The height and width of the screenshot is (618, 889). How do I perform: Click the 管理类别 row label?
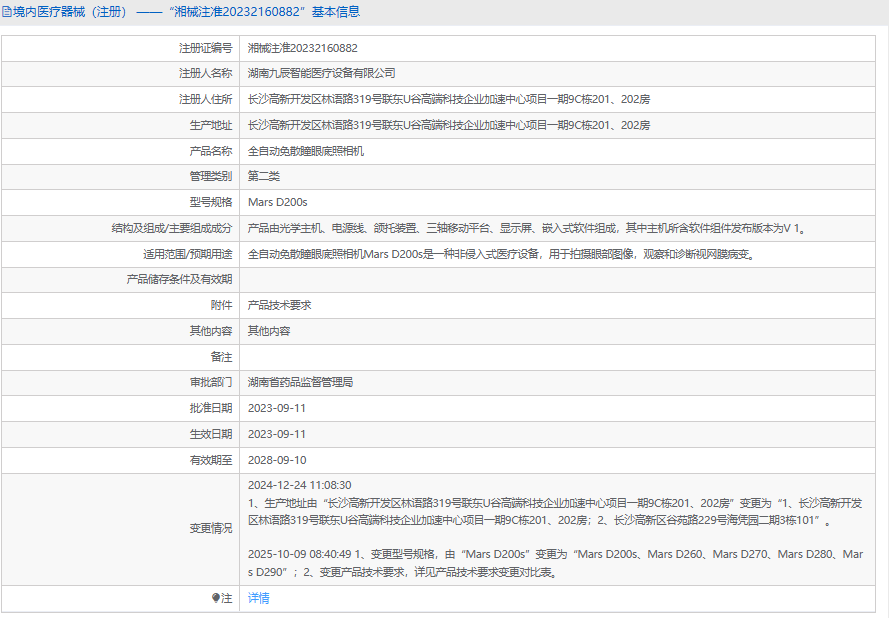pos(211,176)
